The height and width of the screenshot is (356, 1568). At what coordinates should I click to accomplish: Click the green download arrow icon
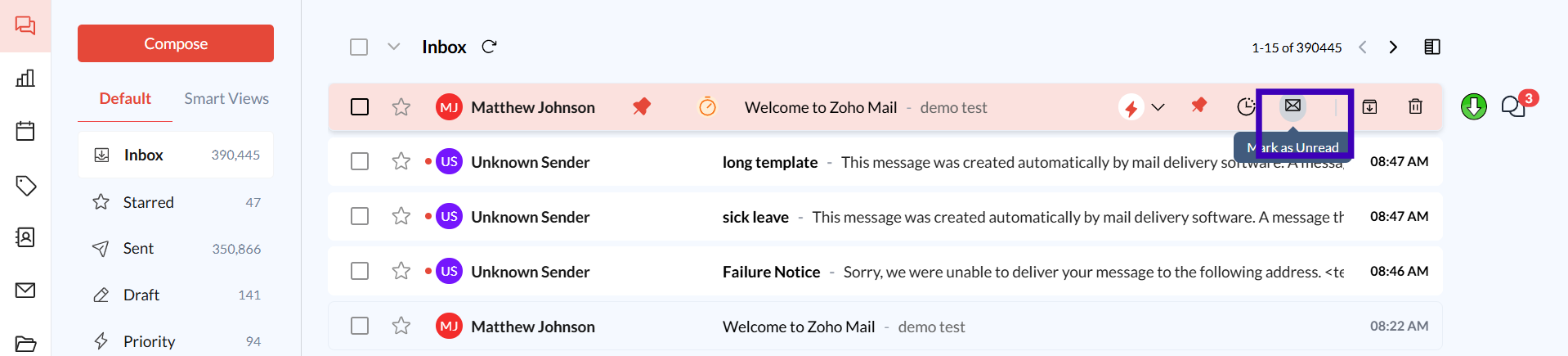(x=1473, y=106)
